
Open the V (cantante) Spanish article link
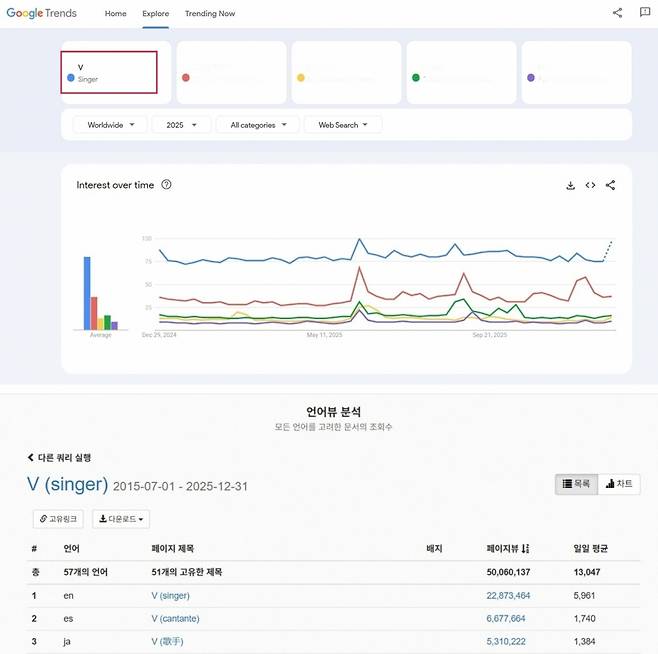point(175,618)
